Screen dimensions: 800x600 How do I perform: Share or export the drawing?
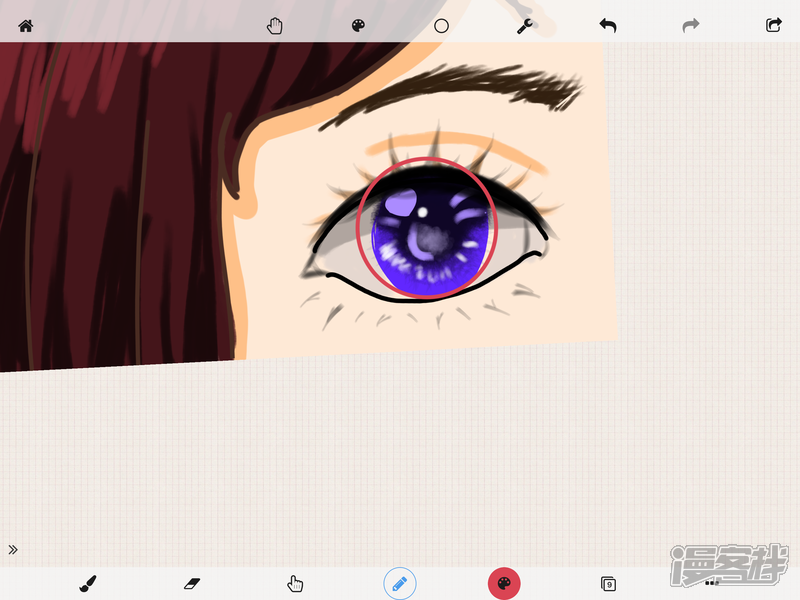click(773, 26)
